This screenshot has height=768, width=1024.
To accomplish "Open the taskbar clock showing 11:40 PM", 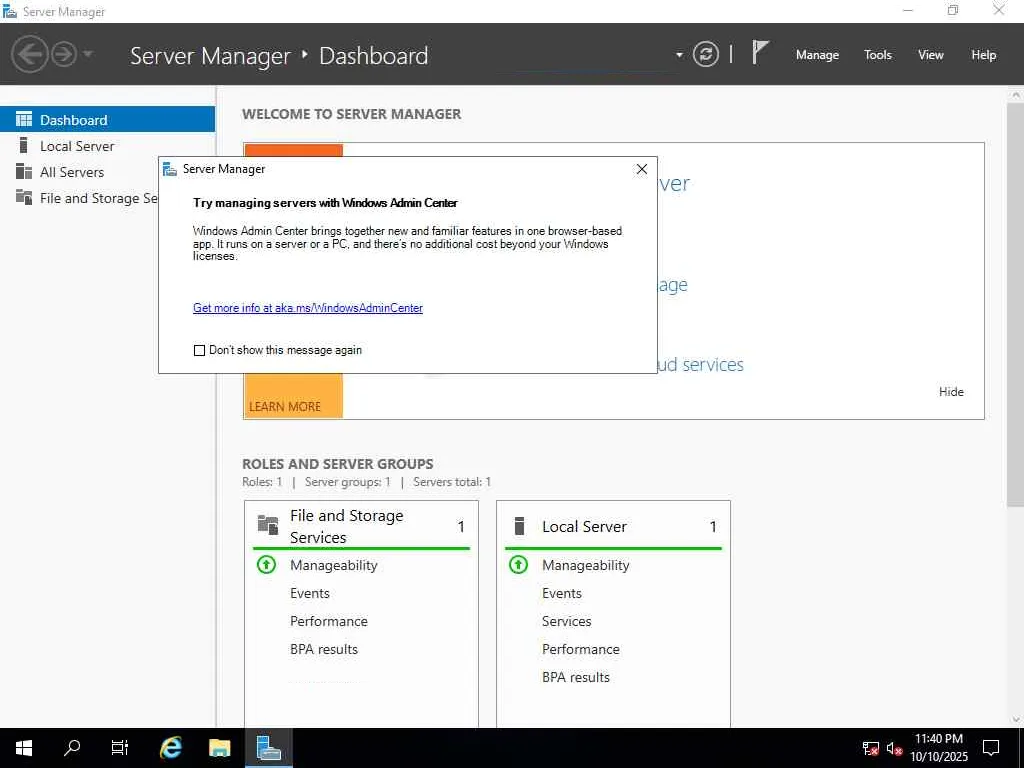I will [x=938, y=748].
